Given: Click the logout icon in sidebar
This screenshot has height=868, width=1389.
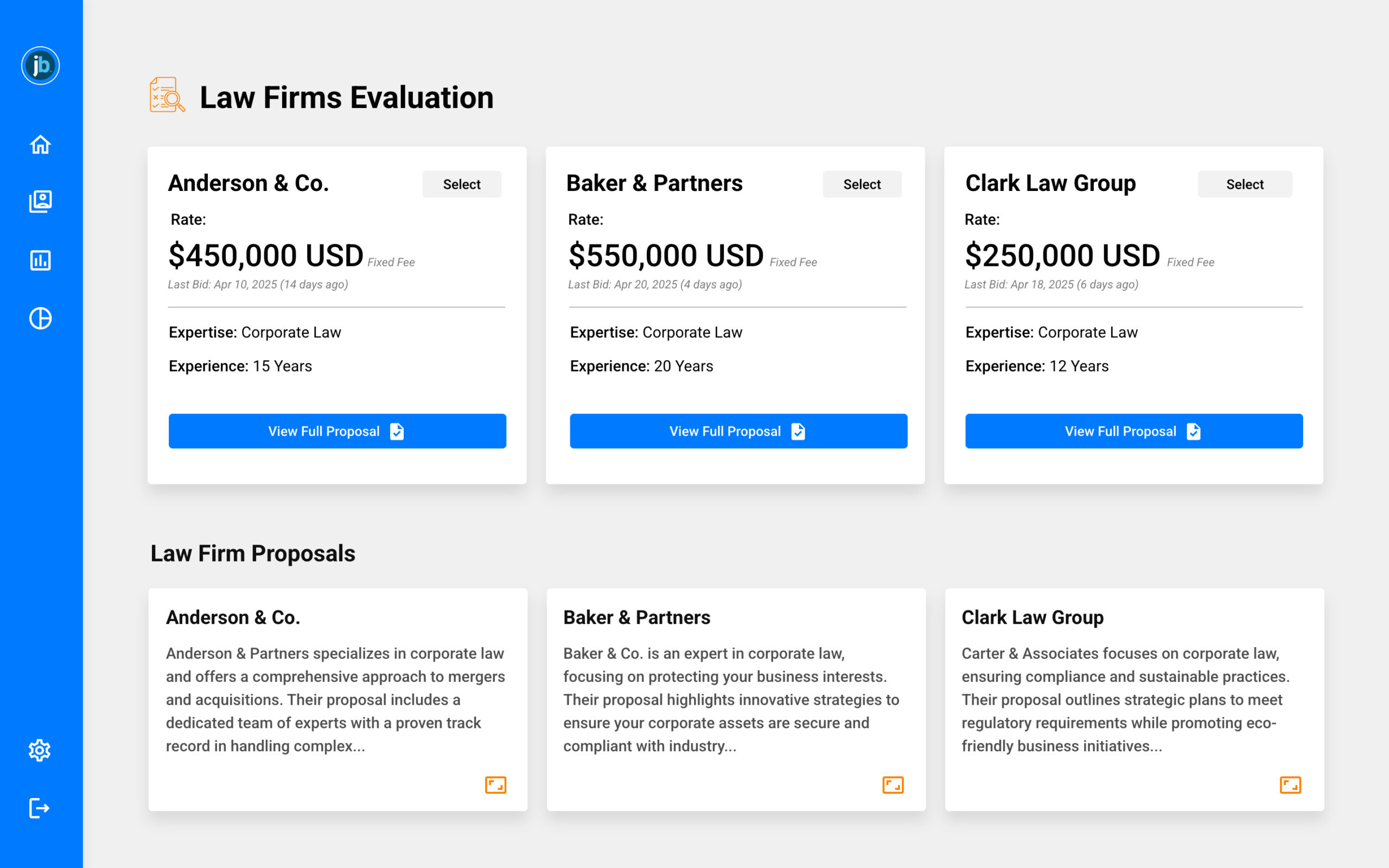Looking at the screenshot, I should 40,808.
